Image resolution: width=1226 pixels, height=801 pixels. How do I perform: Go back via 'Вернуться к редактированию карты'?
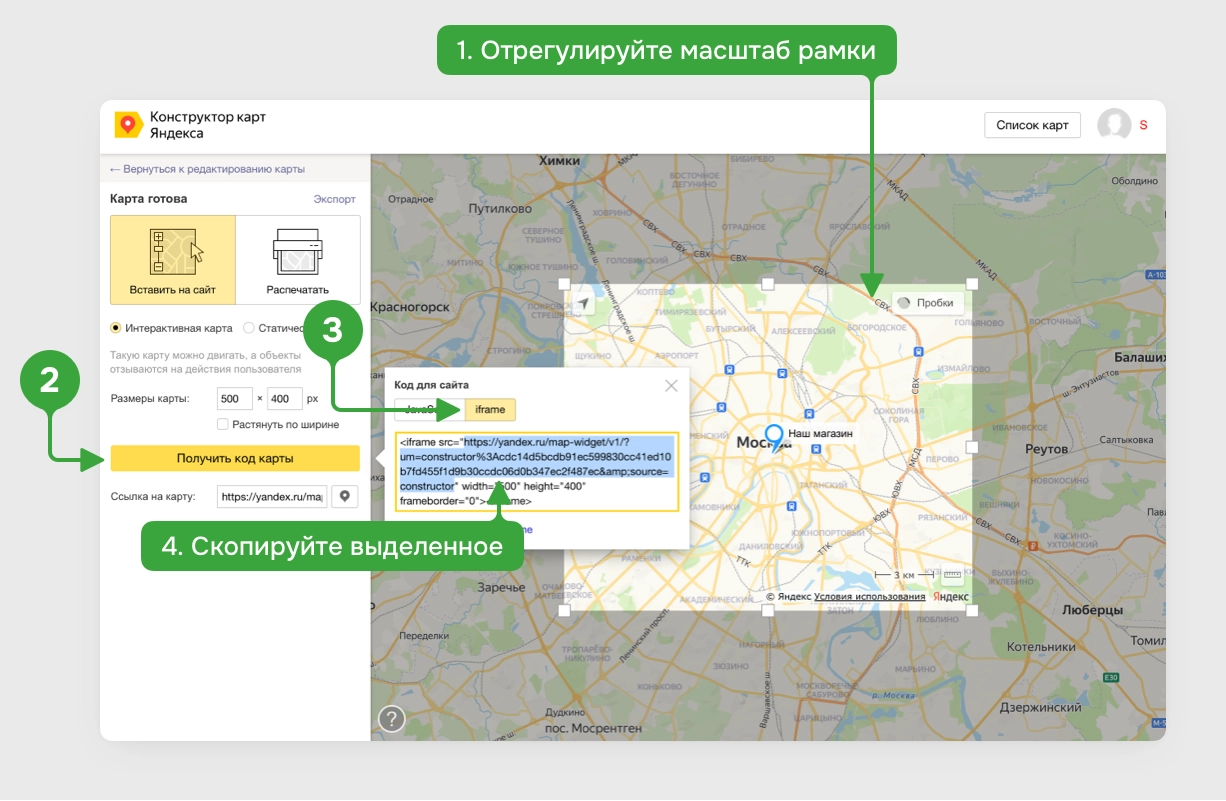(x=207, y=169)
